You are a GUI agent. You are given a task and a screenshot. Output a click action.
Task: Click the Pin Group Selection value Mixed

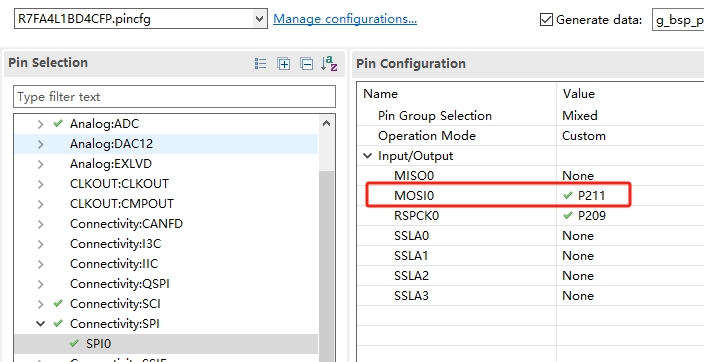pos(580,116)
